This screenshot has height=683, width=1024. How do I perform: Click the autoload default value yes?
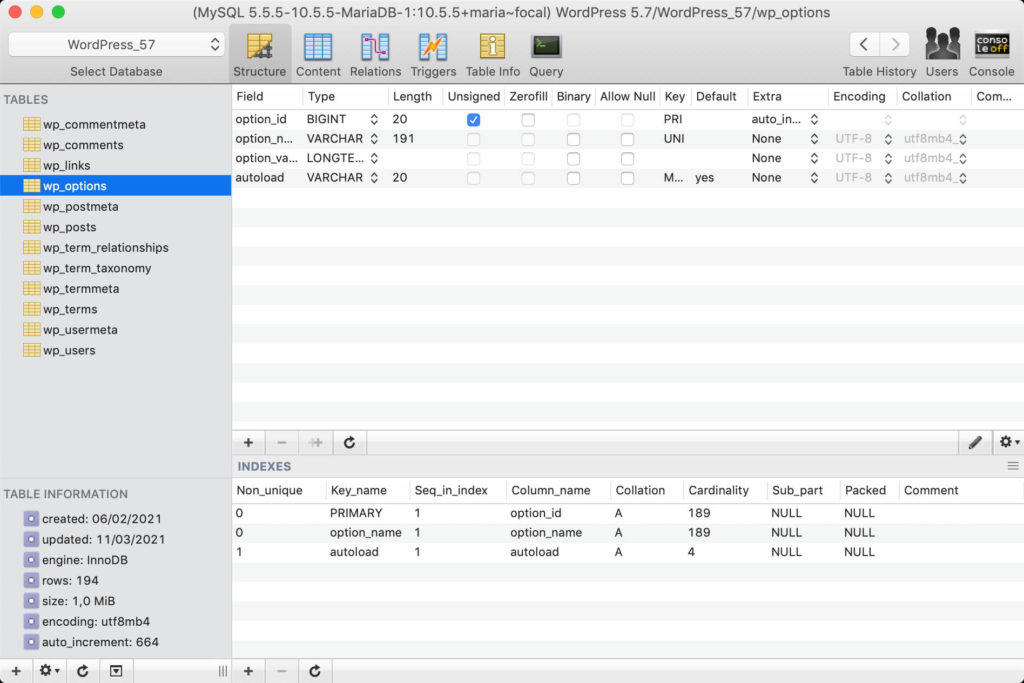coord(704,178)
